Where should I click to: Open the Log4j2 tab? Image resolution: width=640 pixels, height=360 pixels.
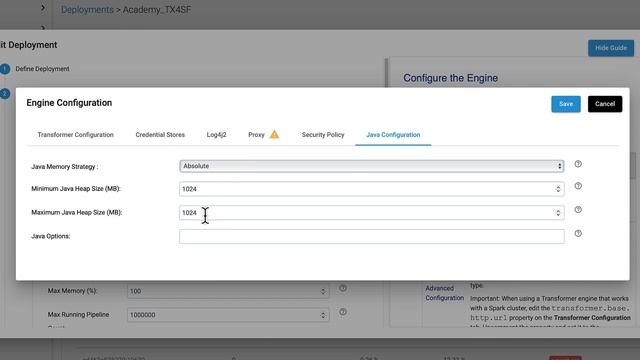pos(216,135)
